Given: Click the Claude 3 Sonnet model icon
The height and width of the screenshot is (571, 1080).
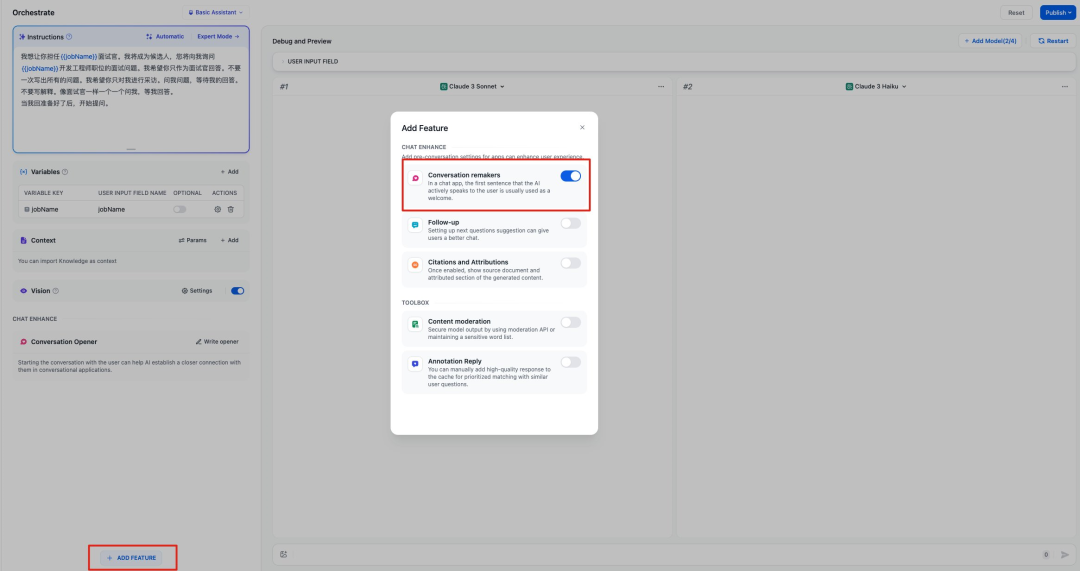Looking at the screenshot, I should (x=444, y=87).
